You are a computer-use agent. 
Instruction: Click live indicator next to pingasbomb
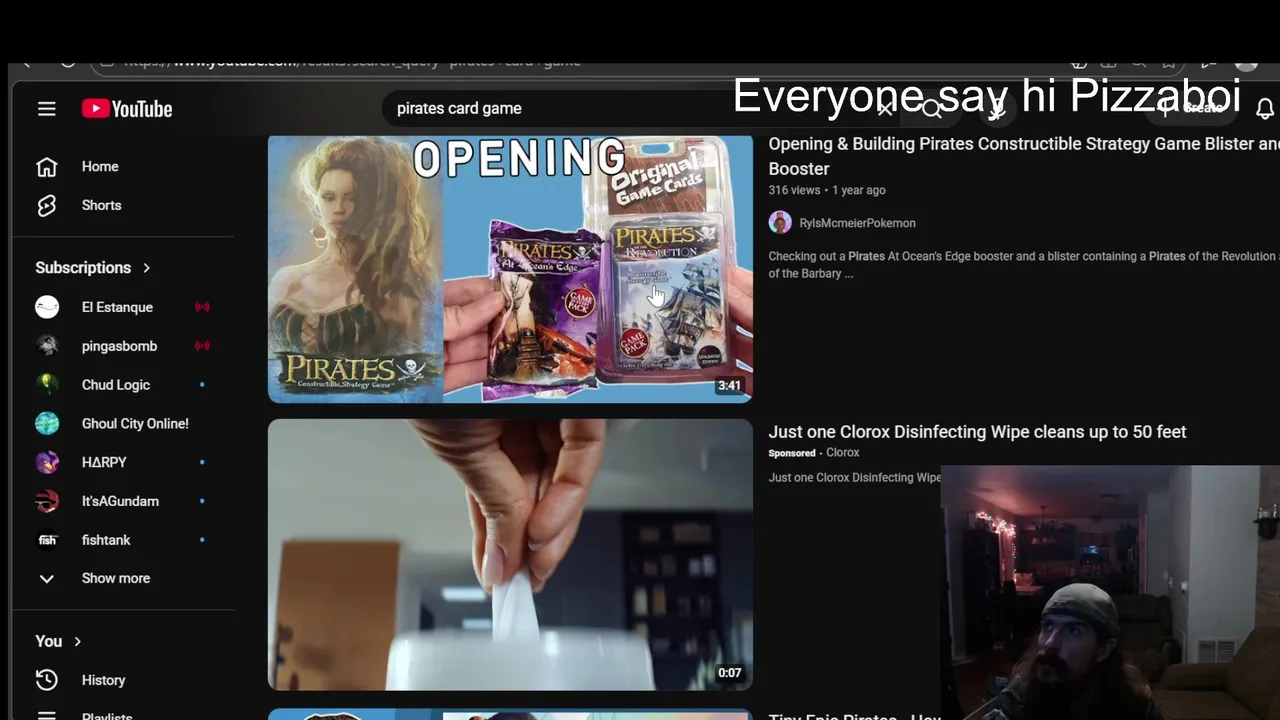coord(202,346)
